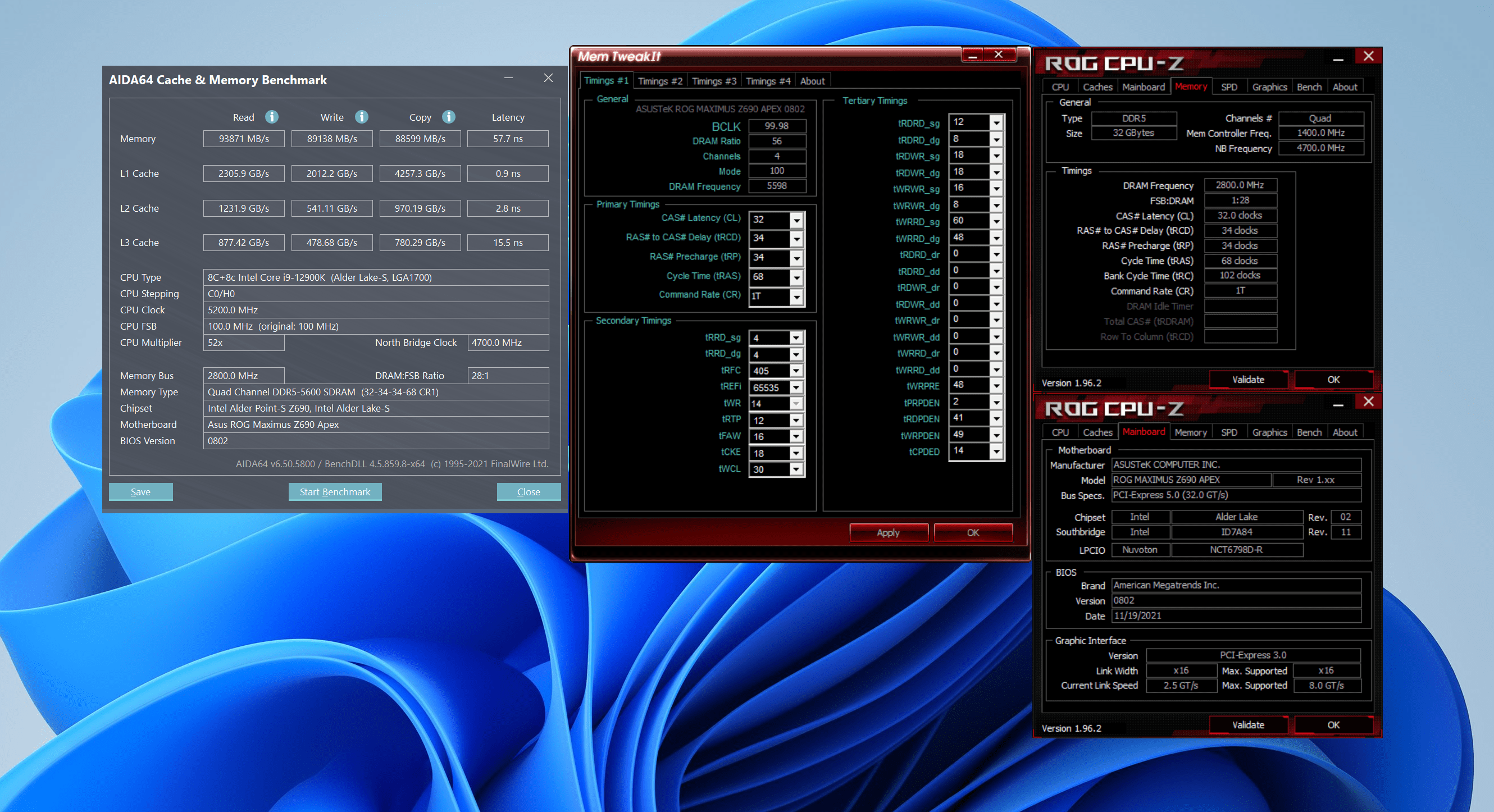This screenshot has width=1494, height=812.
Task: Open the tRDWR_dg dropdown
Action: click(996, 172)
